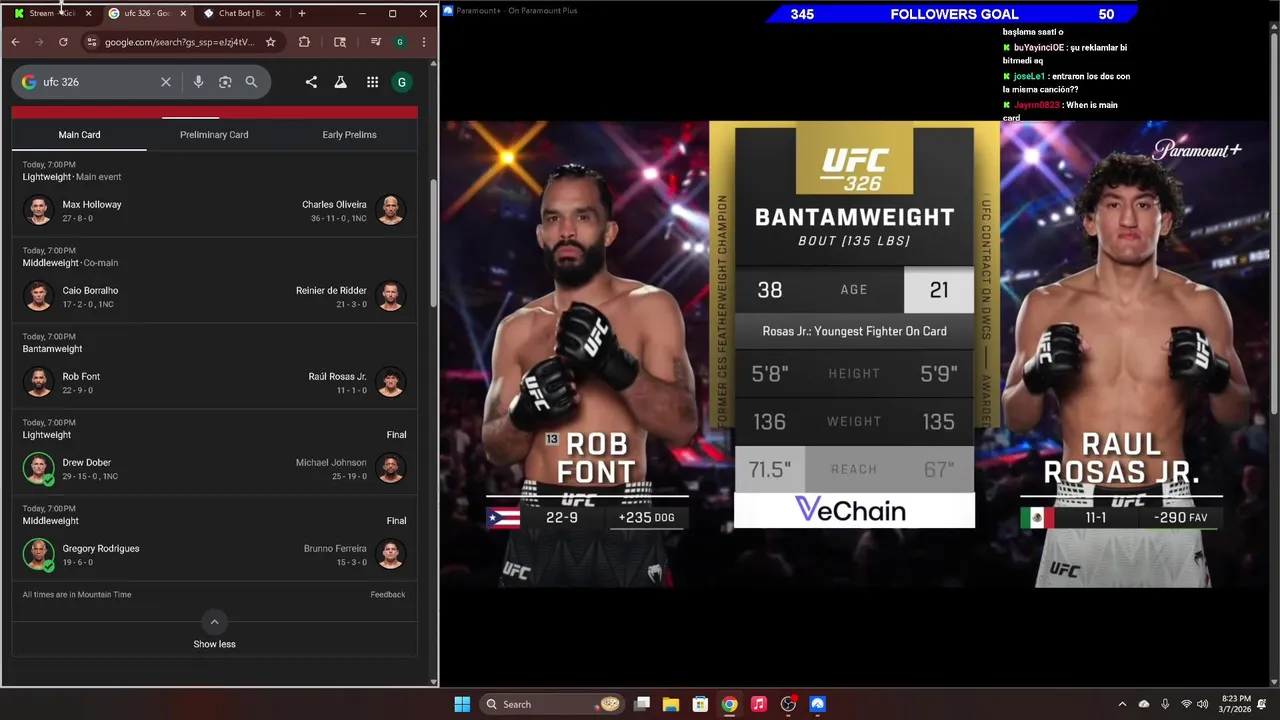Open the Chrome three-dot menu

(424, 42)
